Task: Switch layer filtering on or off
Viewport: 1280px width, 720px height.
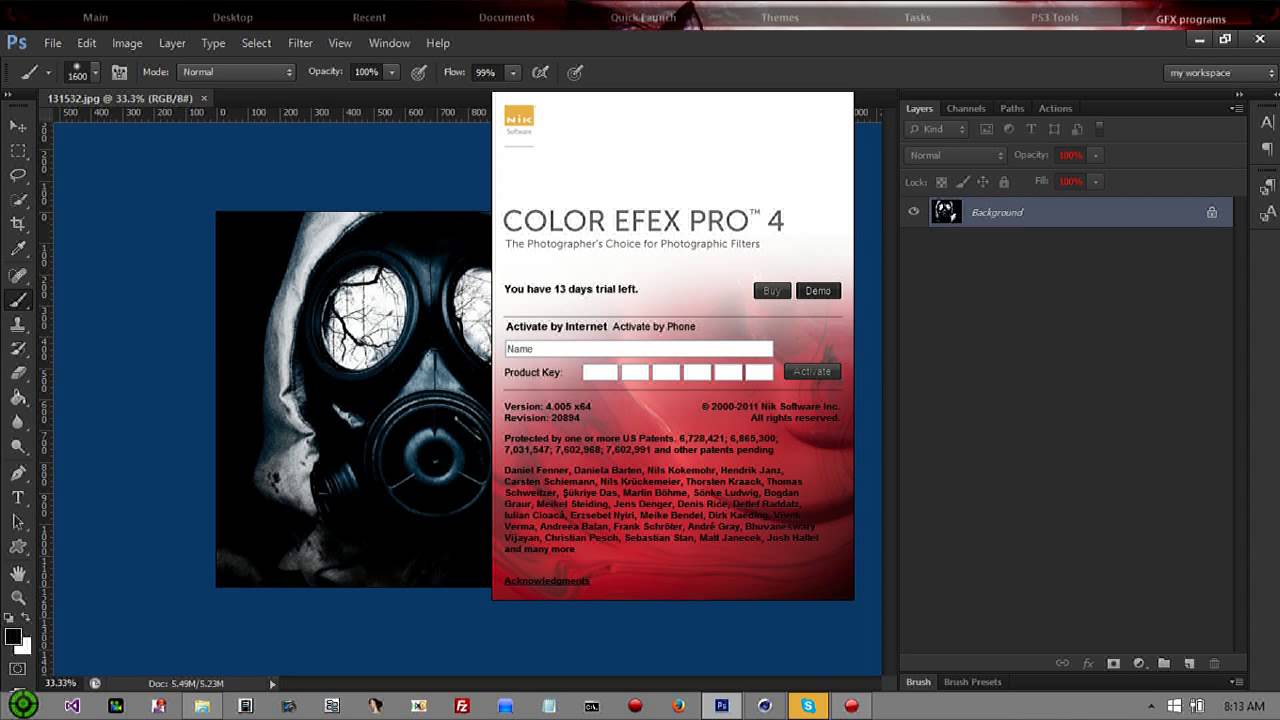Action: pyautogui.click(x=1099, y=128)
